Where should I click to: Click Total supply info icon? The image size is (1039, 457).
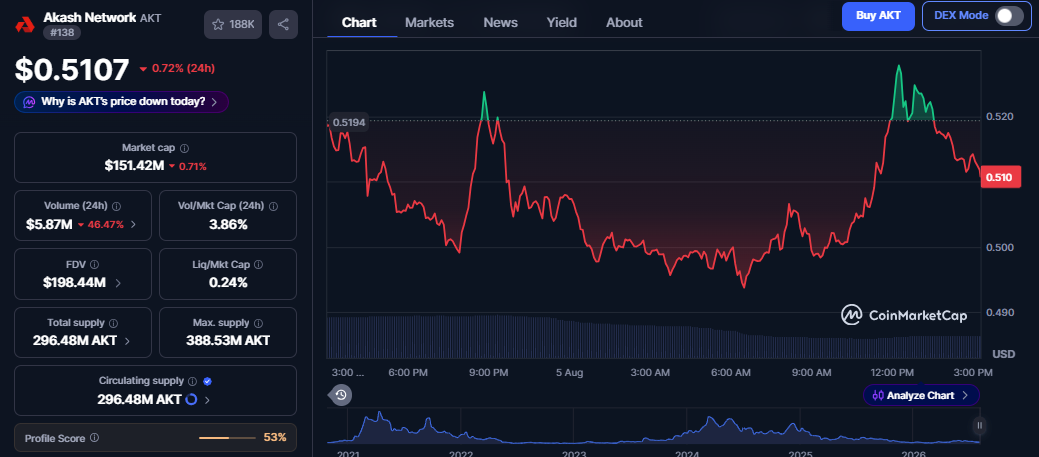click(x=113, y=323)
